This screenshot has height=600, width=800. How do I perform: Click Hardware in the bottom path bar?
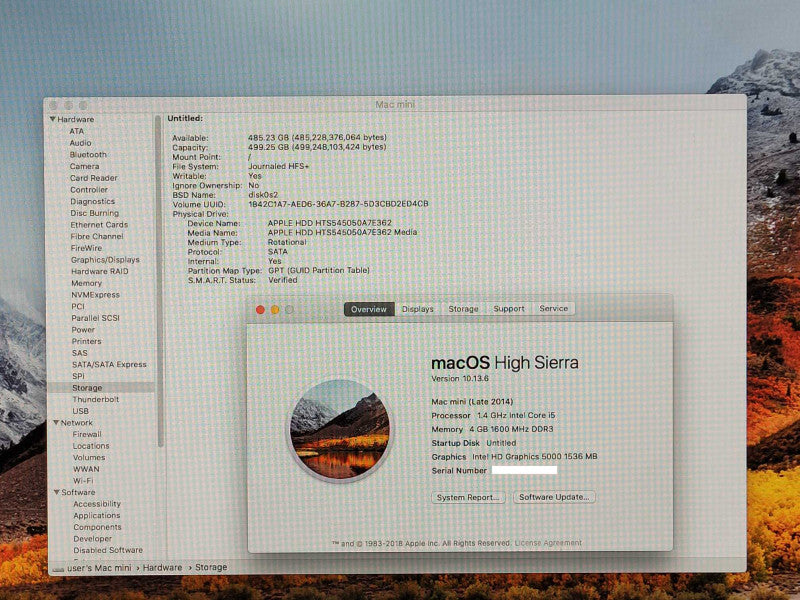pos(162,567)
